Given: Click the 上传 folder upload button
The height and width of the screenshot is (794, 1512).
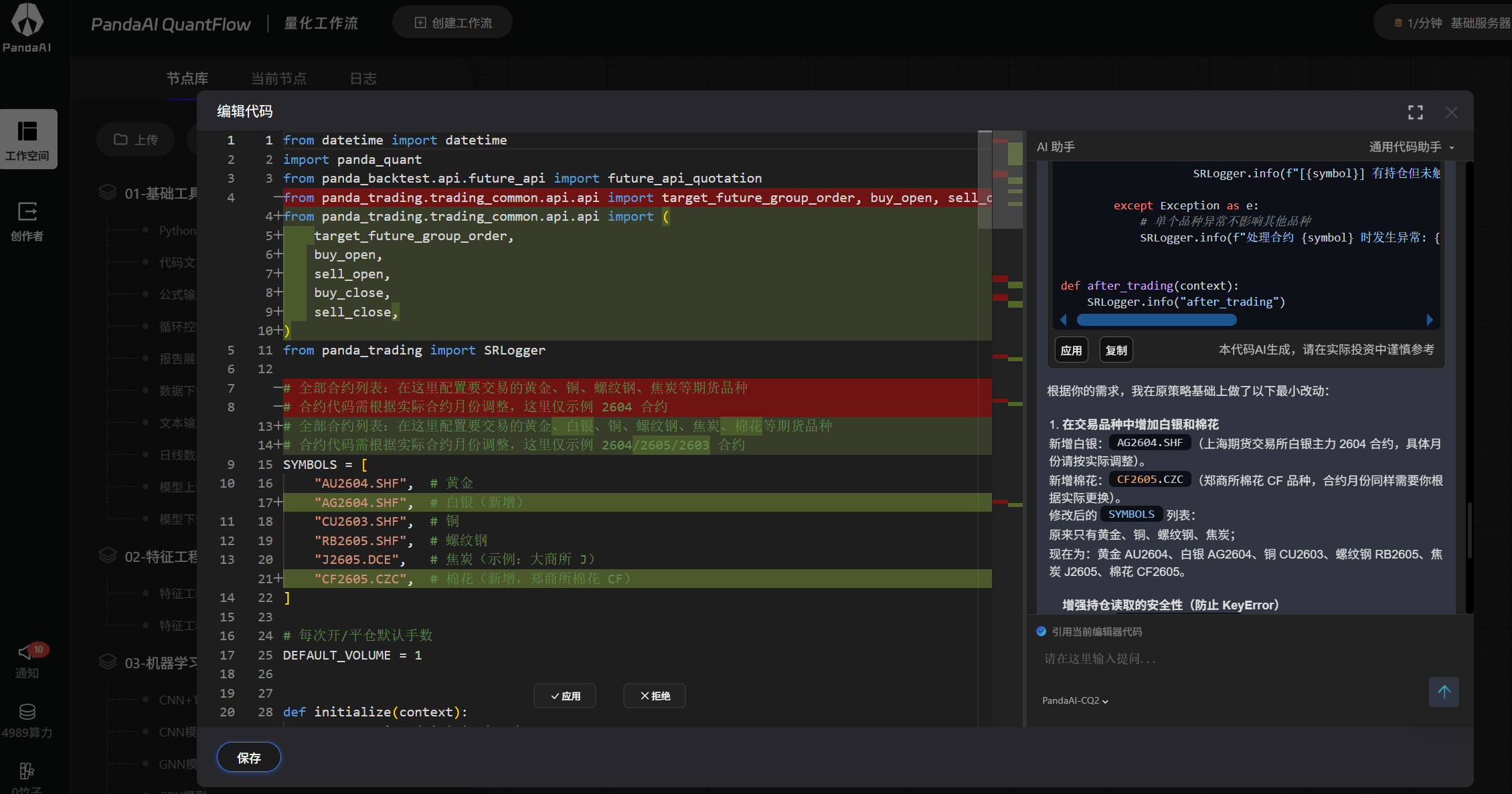Looking at the screenshot, I should click(x=136, y=139).
